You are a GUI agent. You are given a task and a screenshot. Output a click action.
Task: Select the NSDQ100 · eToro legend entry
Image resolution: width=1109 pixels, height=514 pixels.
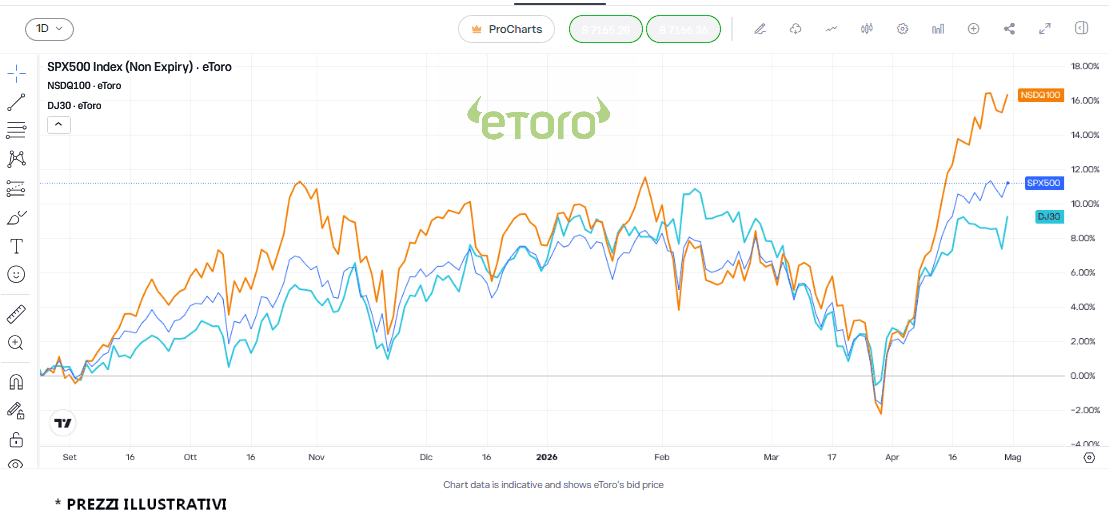coord(84,86)
